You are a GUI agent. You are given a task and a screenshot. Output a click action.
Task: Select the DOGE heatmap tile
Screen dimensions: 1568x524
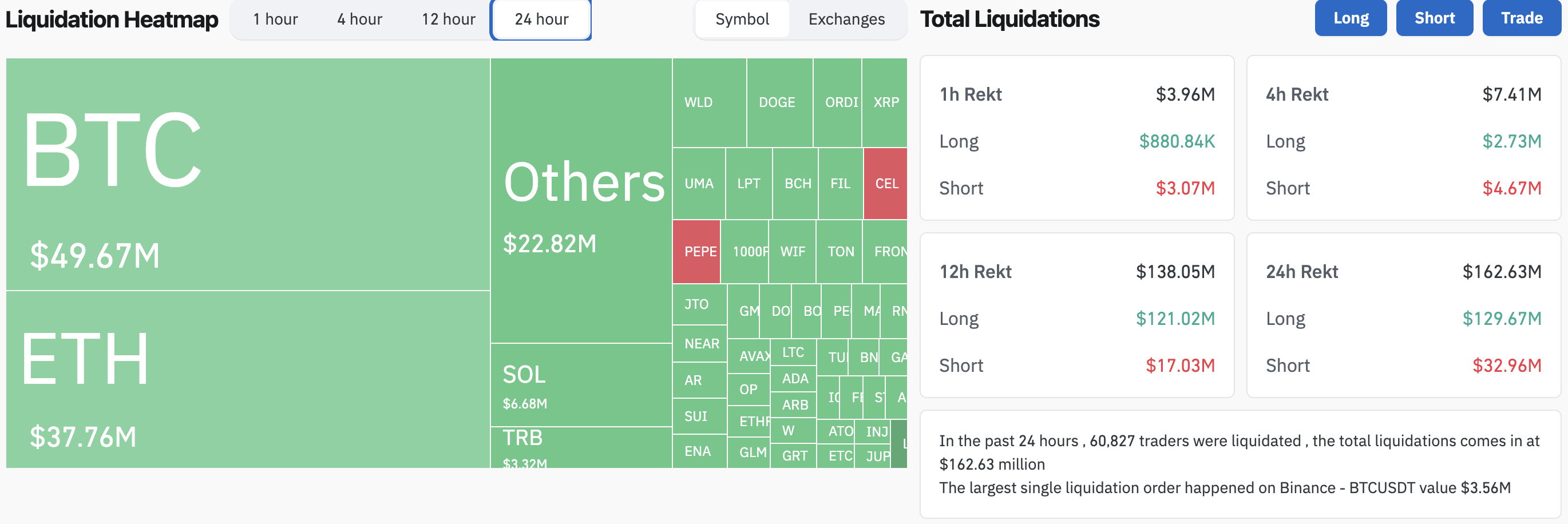point(778,102)
